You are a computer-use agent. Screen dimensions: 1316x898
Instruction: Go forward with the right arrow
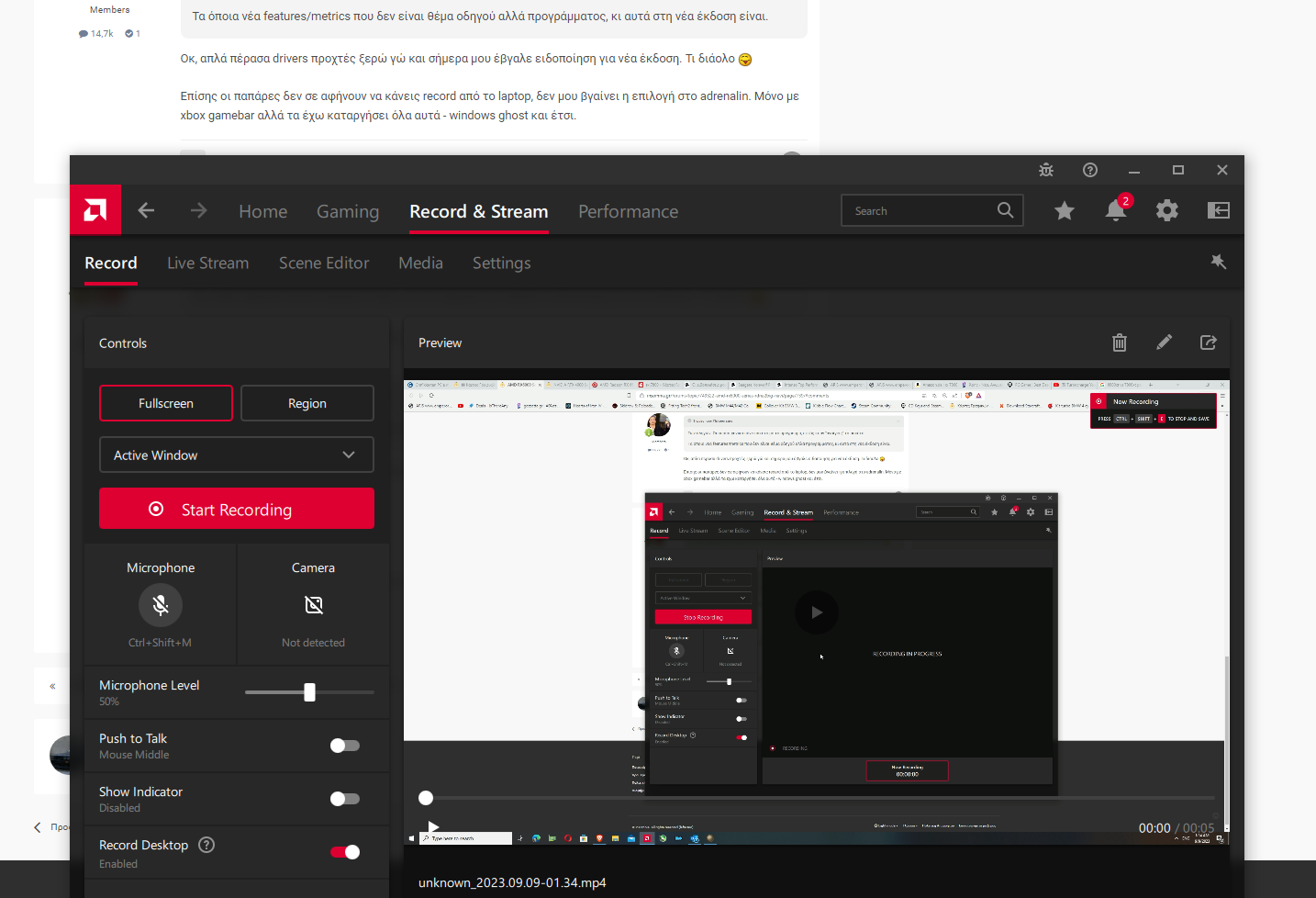pos(198,210)
